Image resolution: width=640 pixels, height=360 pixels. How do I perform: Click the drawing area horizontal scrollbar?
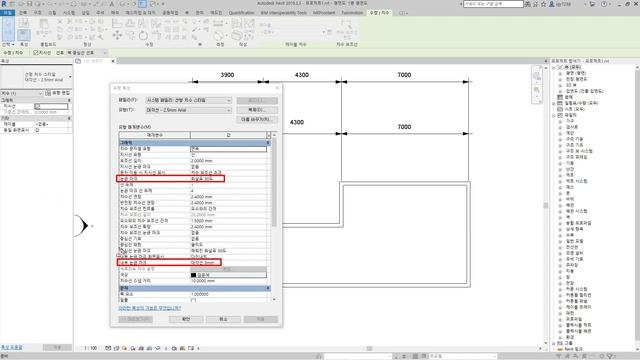click(x=369, y=348)
